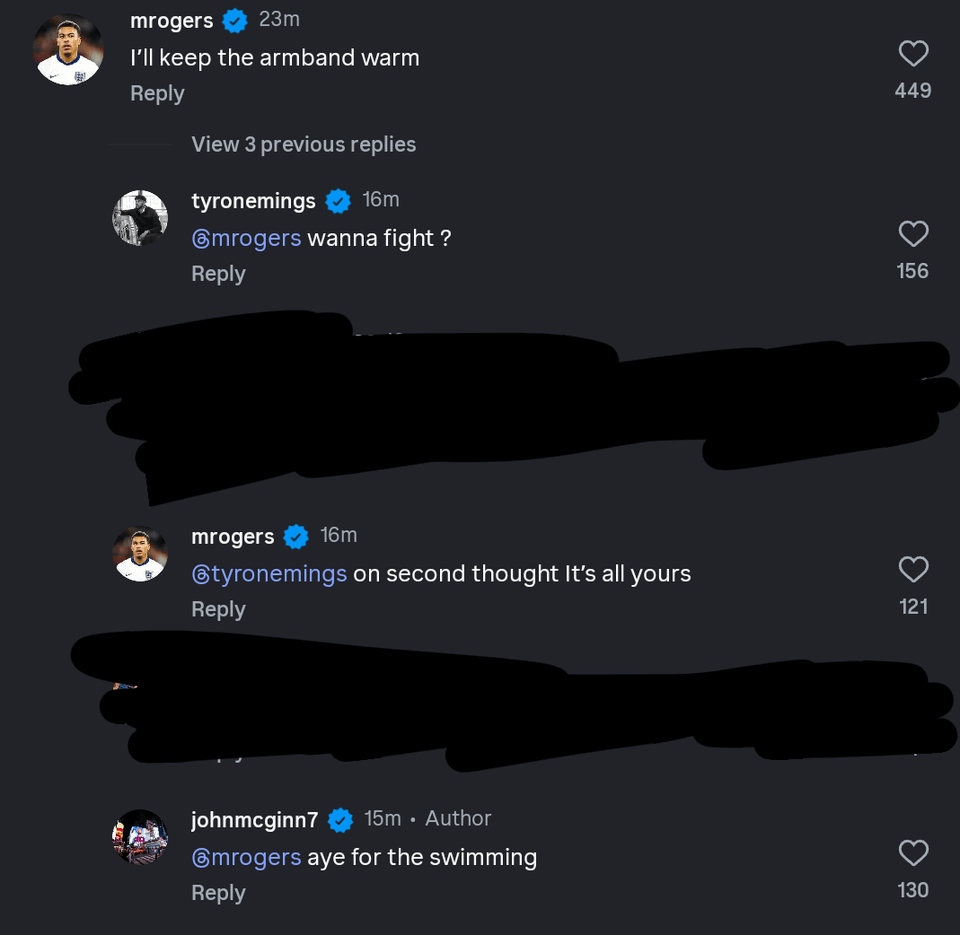Reply to johnmcginn7's swimming comment
Viewport: 960px width, 935px height.
point(218,892)
